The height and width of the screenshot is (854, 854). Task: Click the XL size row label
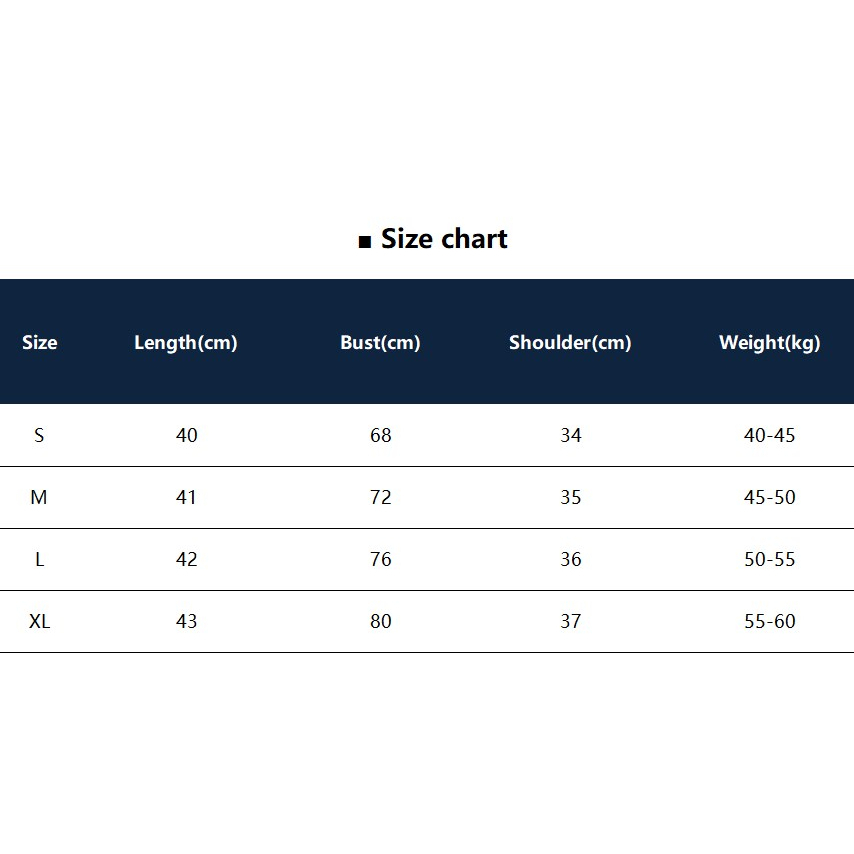point(39,621)
